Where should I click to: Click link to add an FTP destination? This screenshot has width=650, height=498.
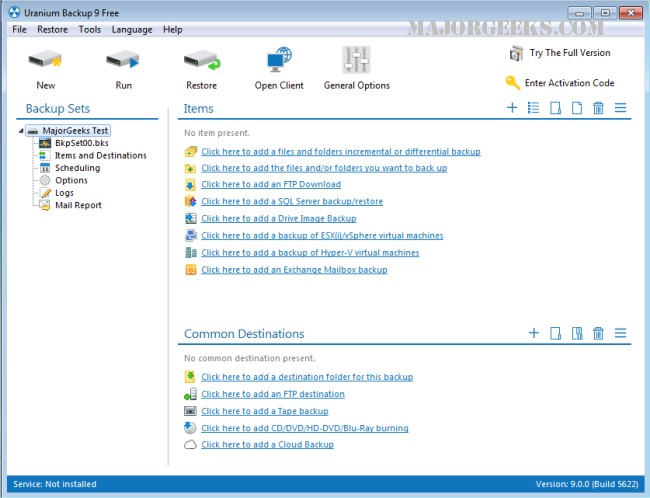pos(273,394)
